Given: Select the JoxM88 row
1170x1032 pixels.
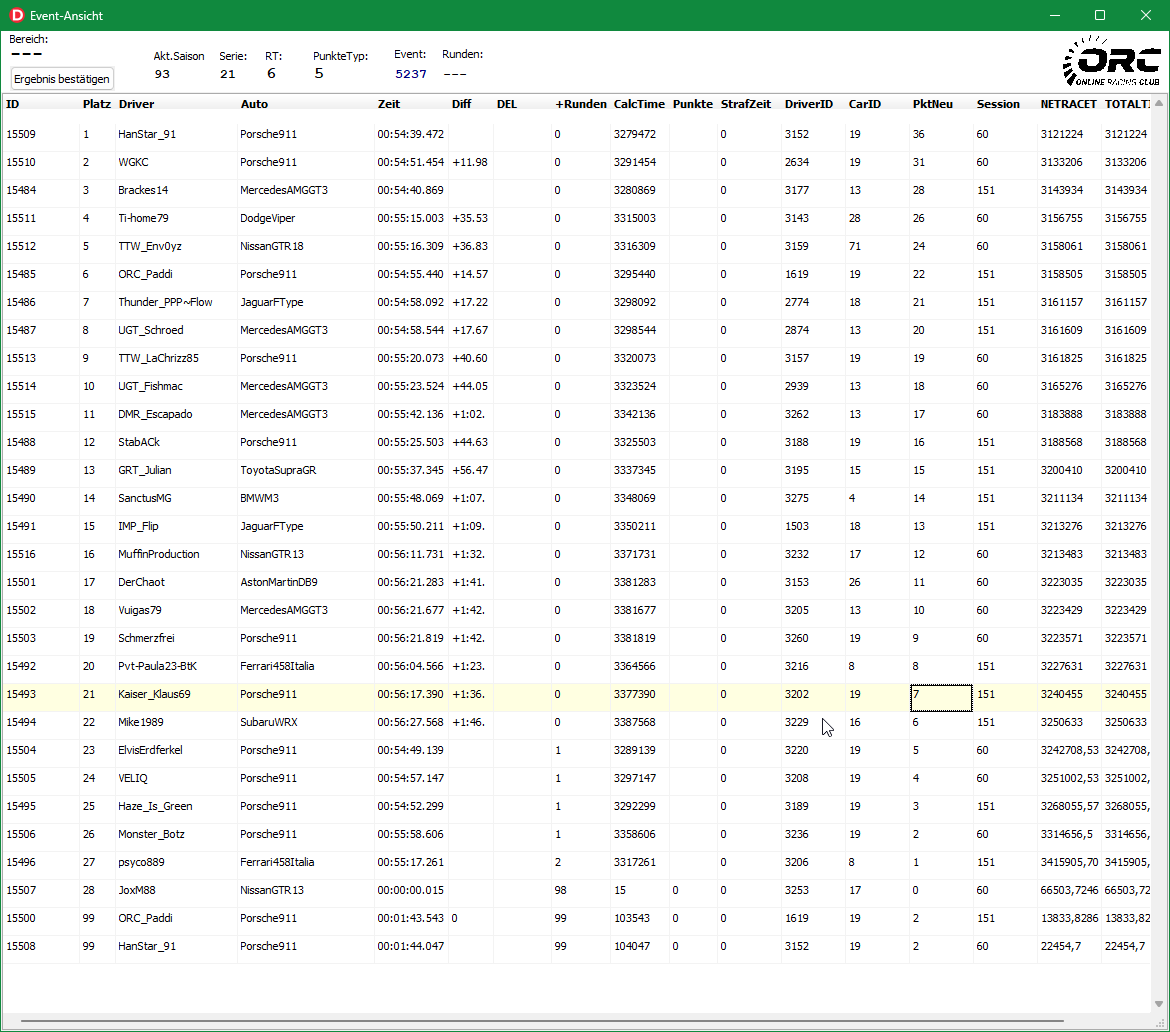Looking at the screenshot, I should [139, 890].
